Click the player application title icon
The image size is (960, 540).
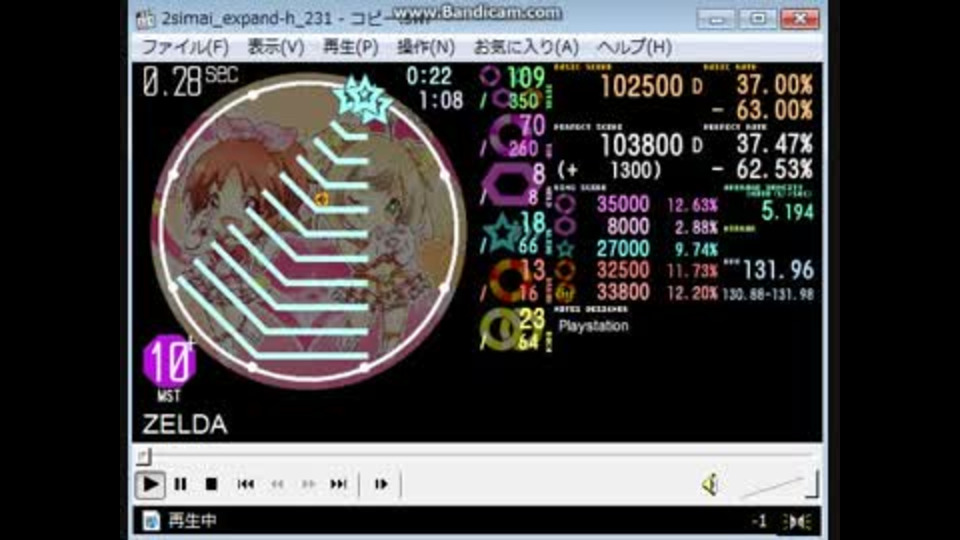click(146, 20)
